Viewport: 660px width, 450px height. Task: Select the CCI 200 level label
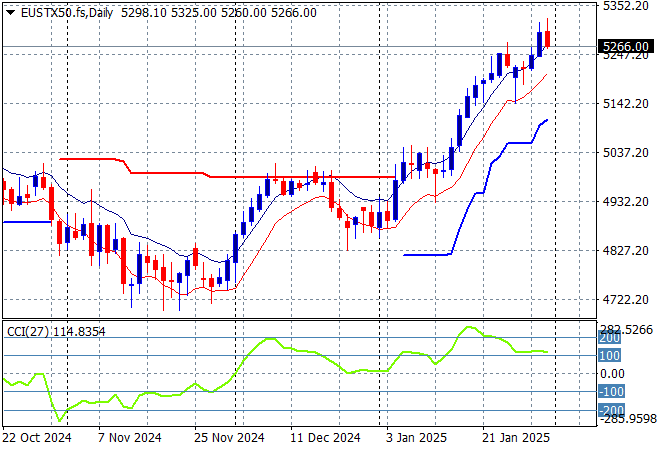pyautogui.click(x=607, y=338)
